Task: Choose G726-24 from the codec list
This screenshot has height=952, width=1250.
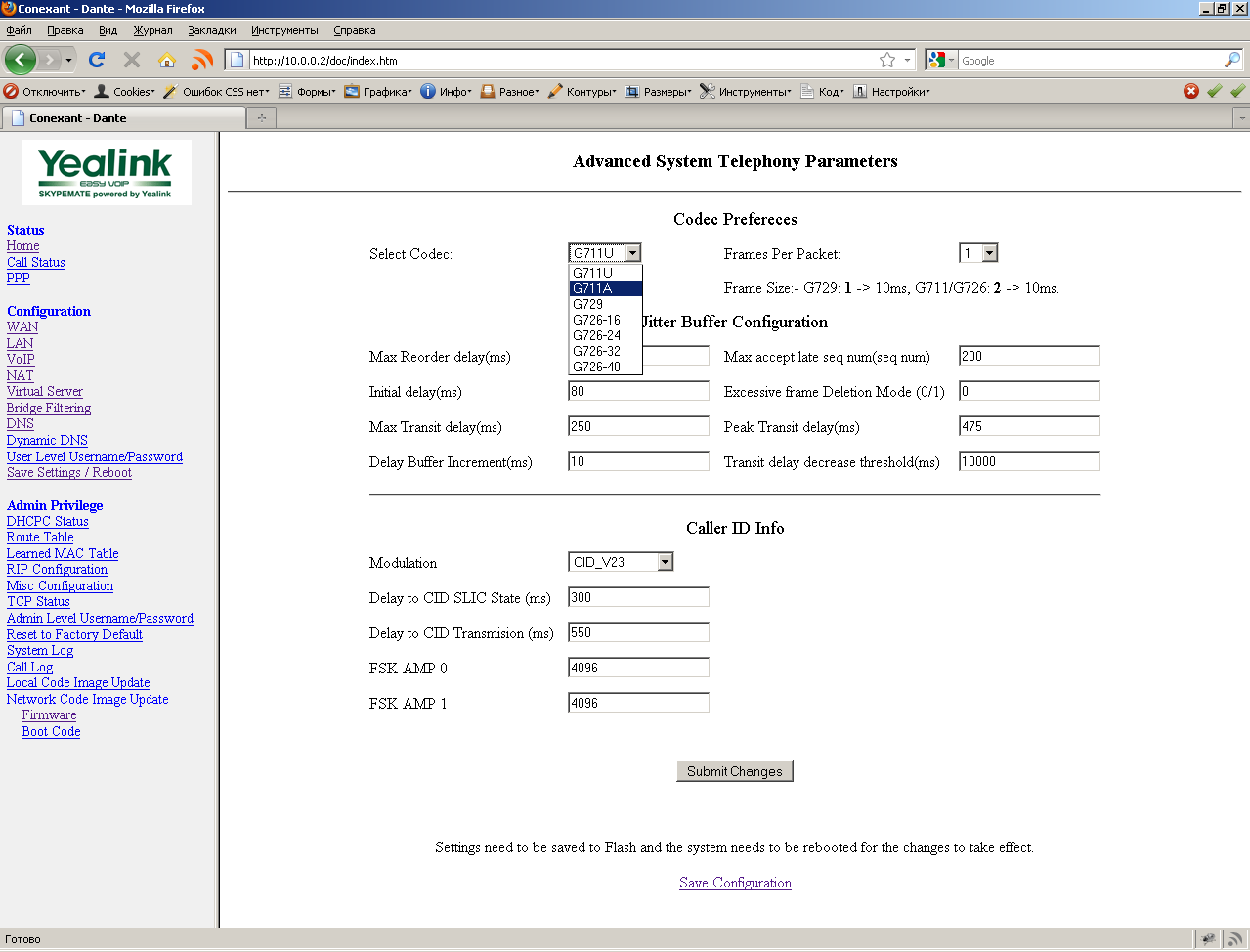Action: (606, 335)
